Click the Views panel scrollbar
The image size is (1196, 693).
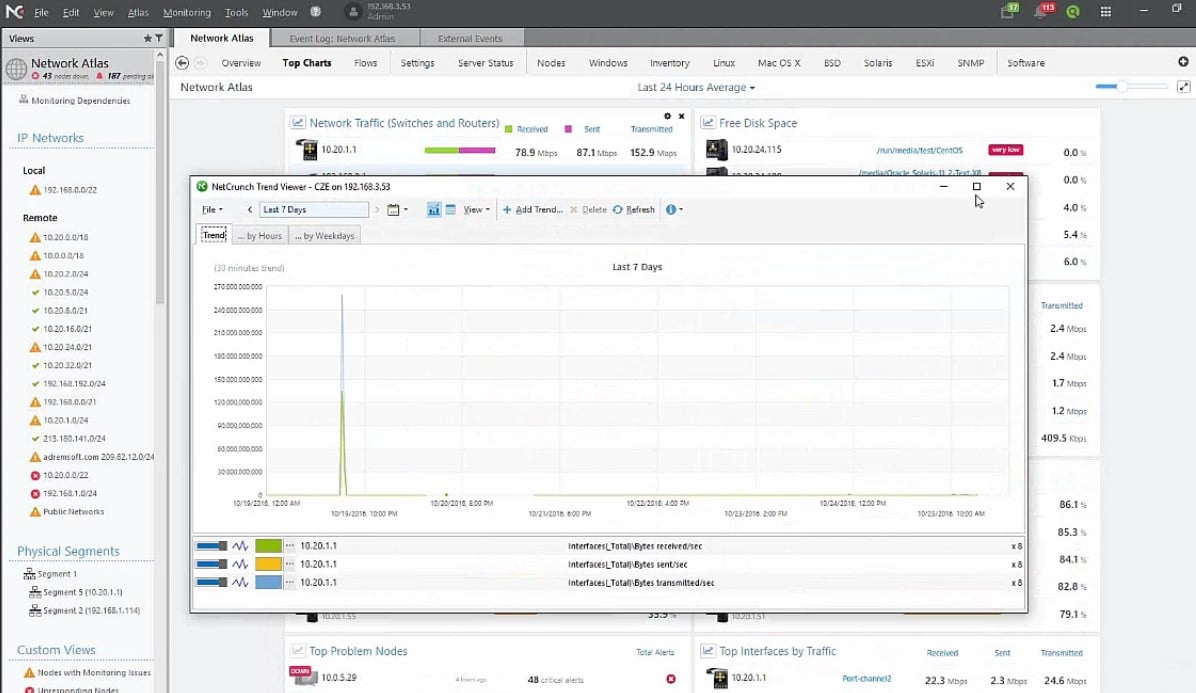tap(160, 183)
